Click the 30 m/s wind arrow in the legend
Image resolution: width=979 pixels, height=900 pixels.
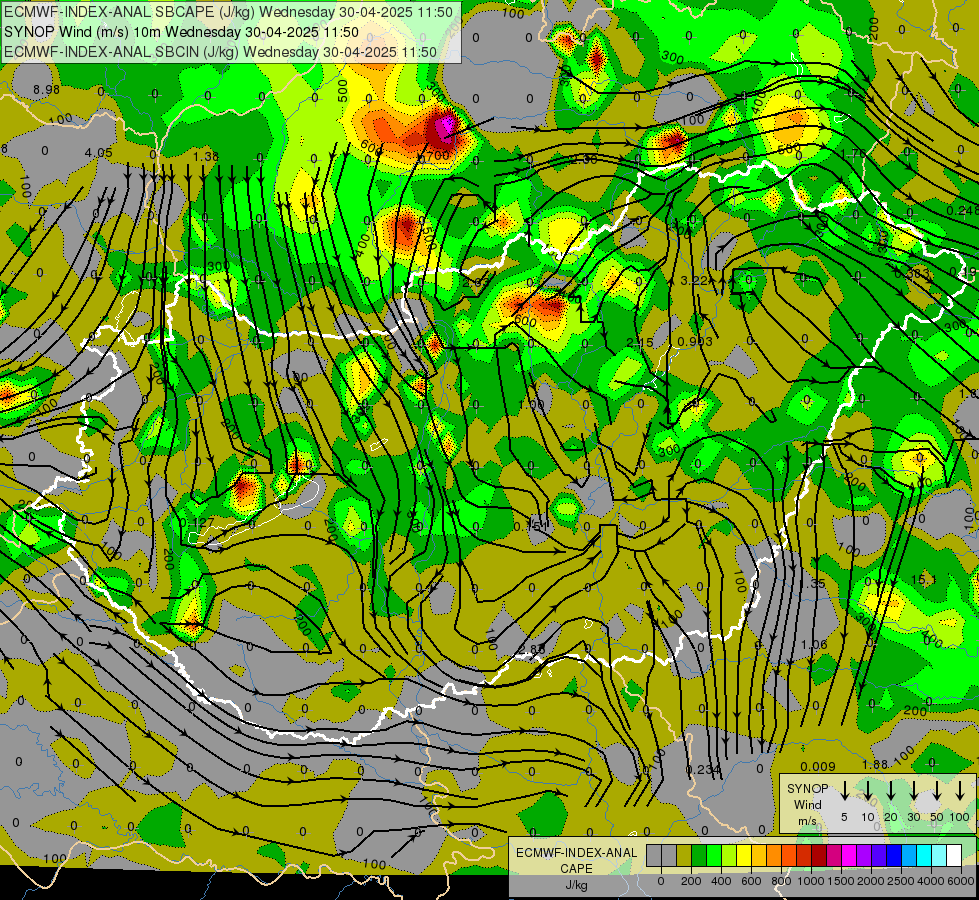(913, 790)
